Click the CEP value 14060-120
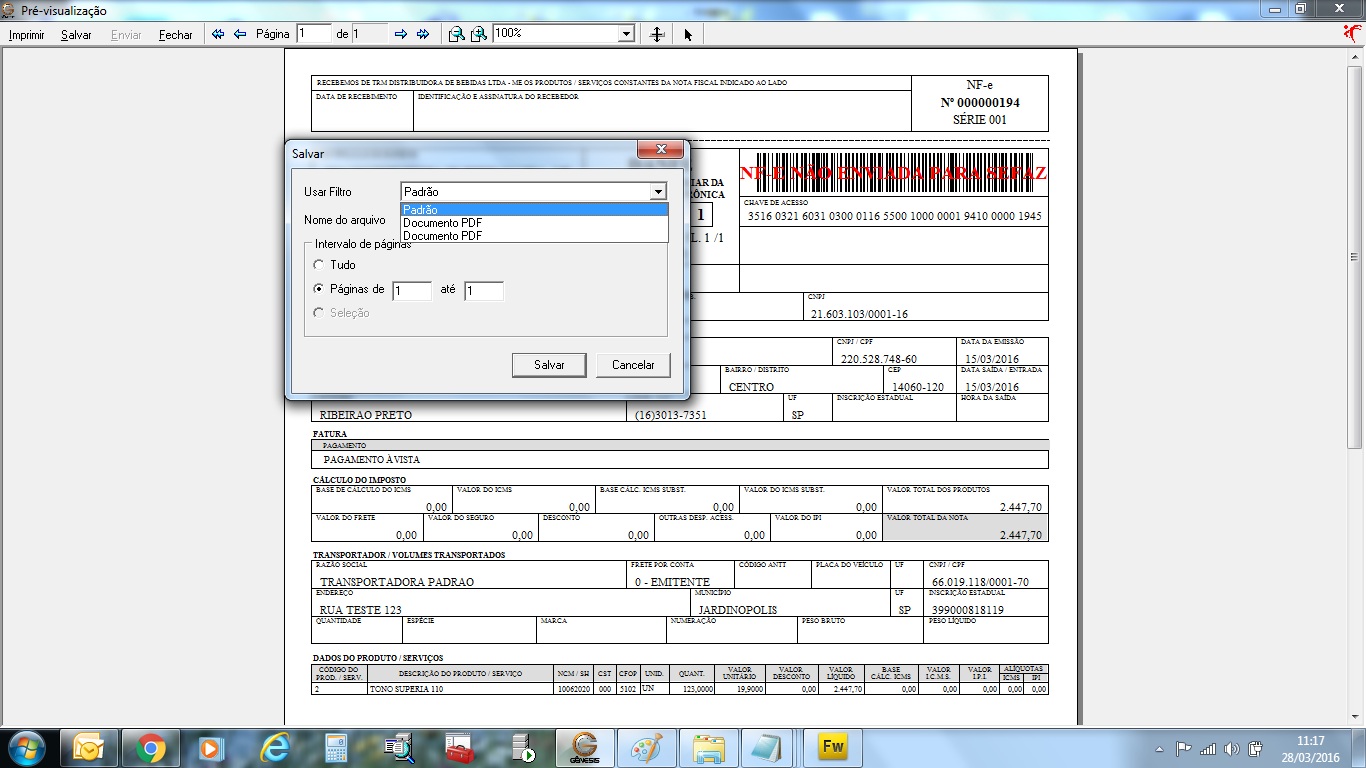This screenshot has height=768, width=1366. tap(917, 387)
